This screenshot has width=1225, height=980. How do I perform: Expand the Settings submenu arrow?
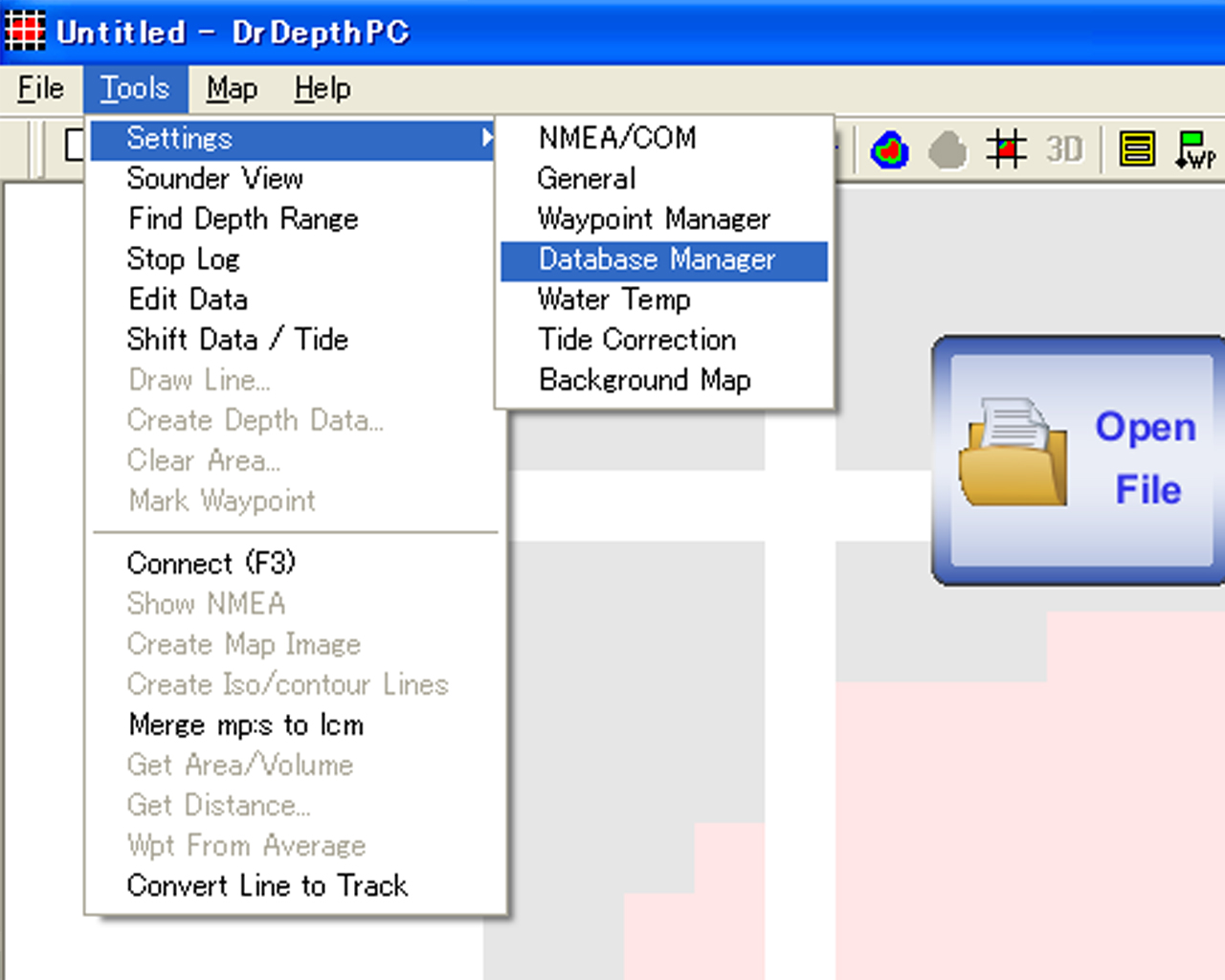(x=487, y=138)
